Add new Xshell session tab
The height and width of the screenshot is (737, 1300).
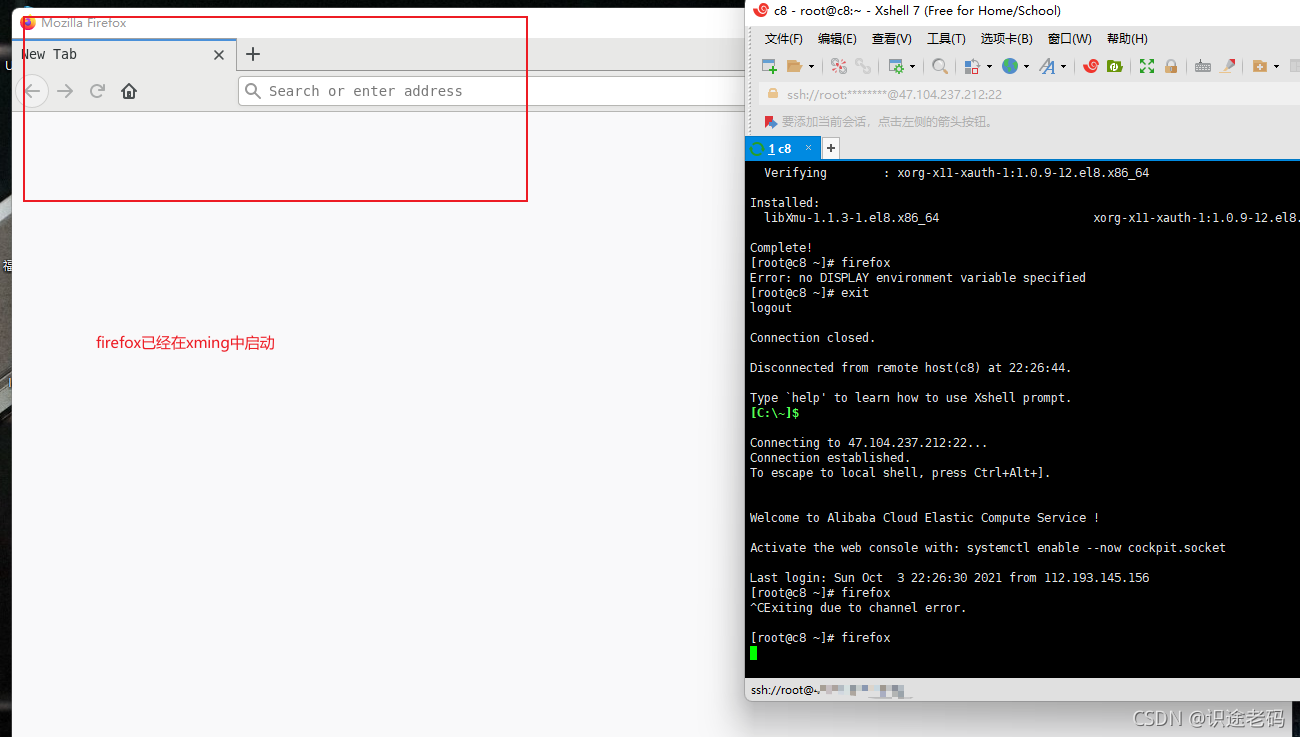point(830,148)
